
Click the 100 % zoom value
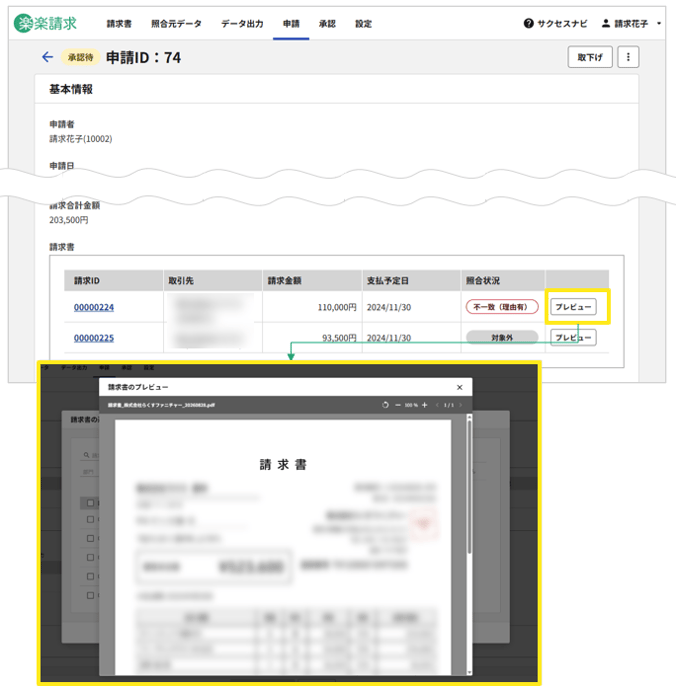coord(411,405)
